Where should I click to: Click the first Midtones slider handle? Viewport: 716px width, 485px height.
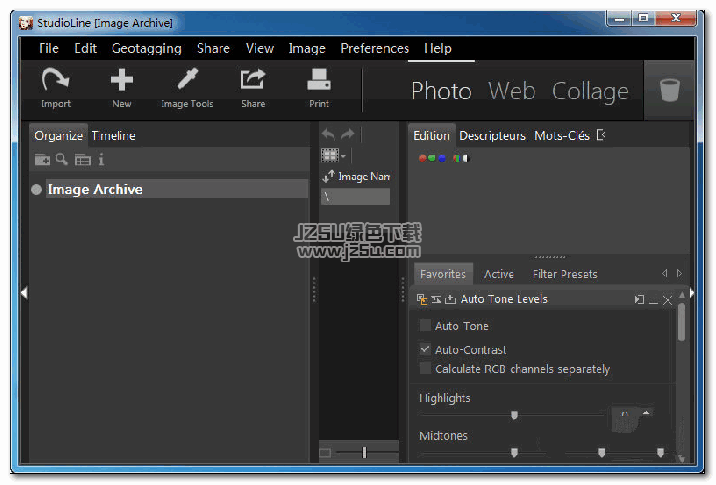tap(514, 452)
